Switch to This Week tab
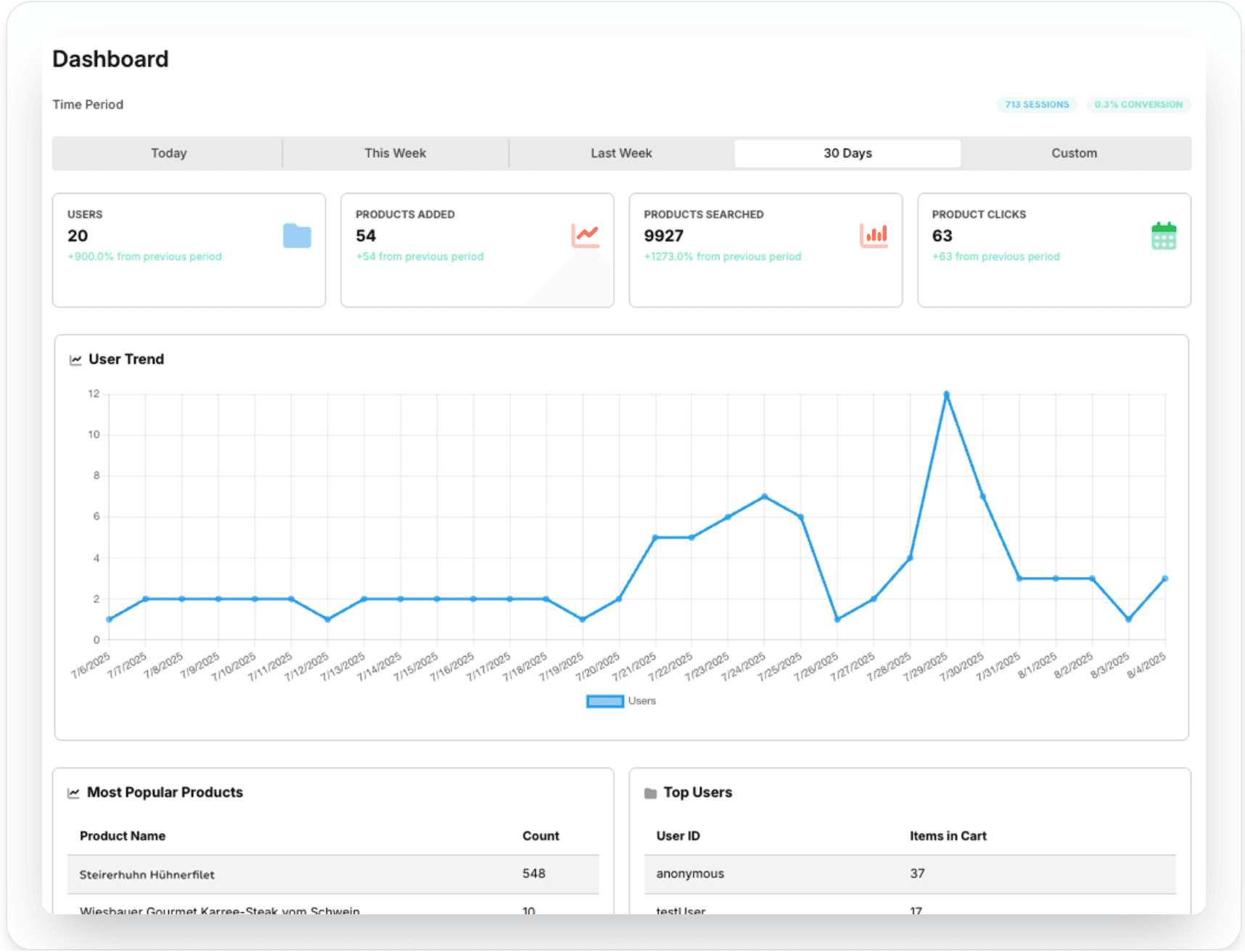 coord(395,153)
